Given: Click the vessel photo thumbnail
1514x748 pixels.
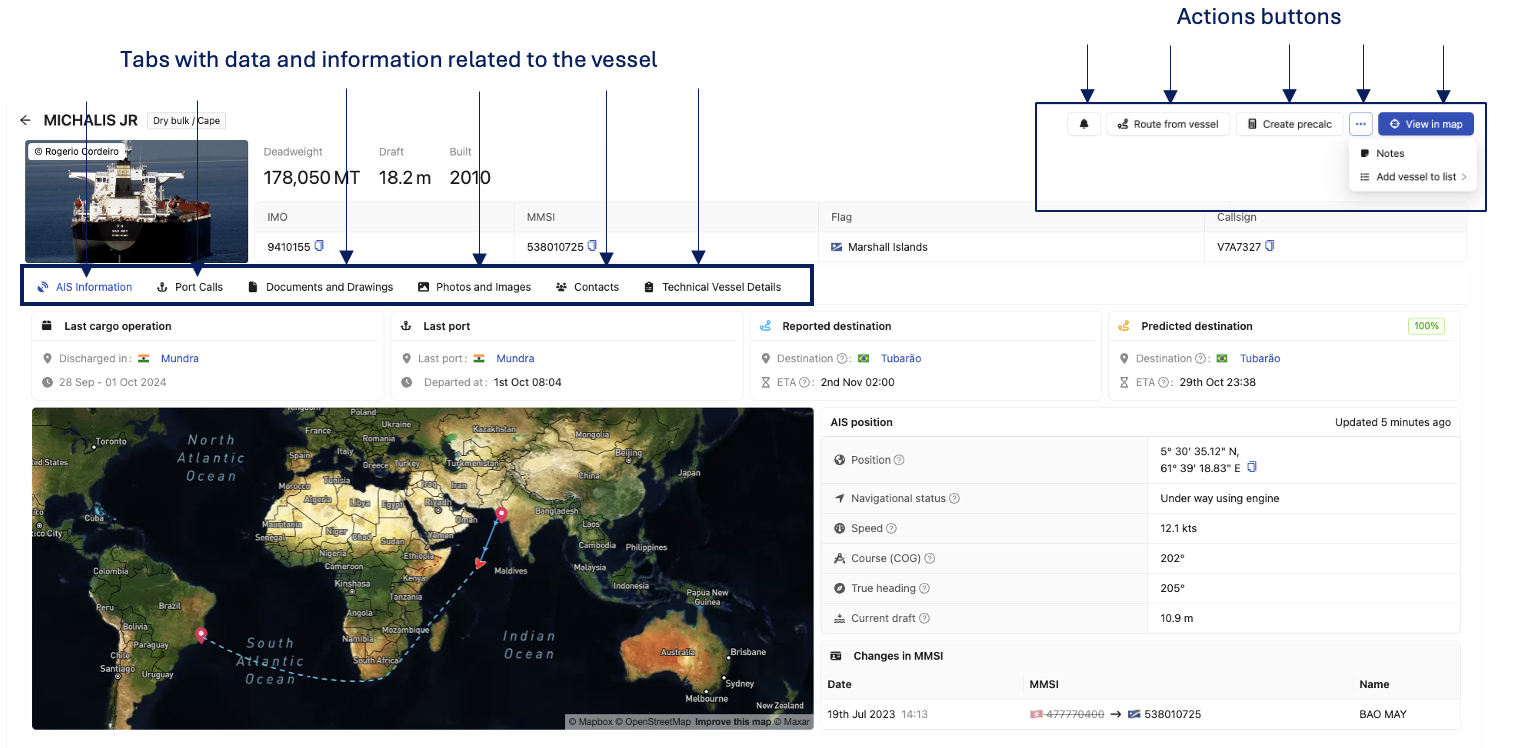Looking at the screenshot, I should pos(136,201).
